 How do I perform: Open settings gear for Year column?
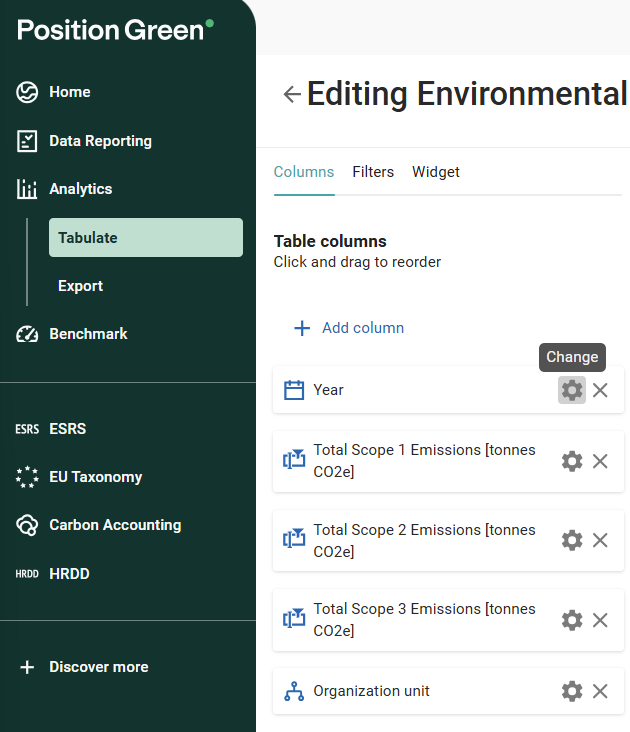571,390
